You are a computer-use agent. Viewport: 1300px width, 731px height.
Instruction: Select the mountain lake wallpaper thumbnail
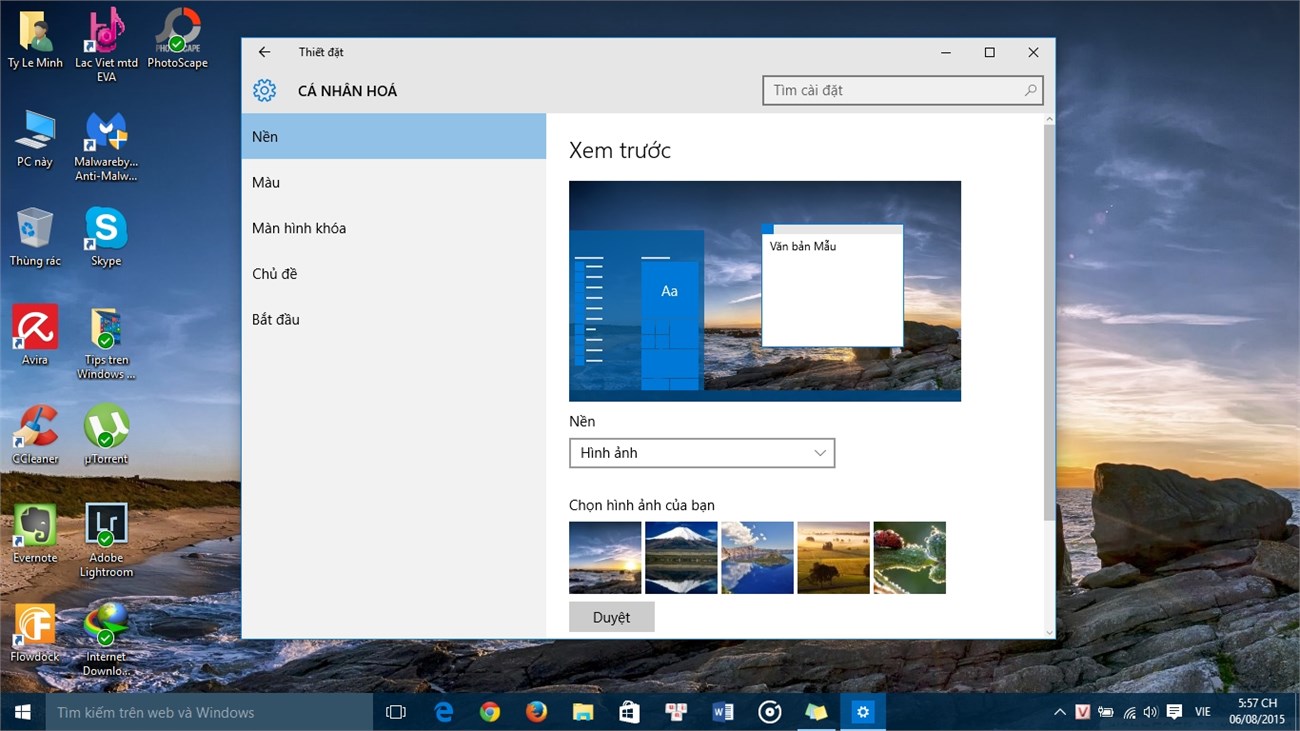[681, 557]
